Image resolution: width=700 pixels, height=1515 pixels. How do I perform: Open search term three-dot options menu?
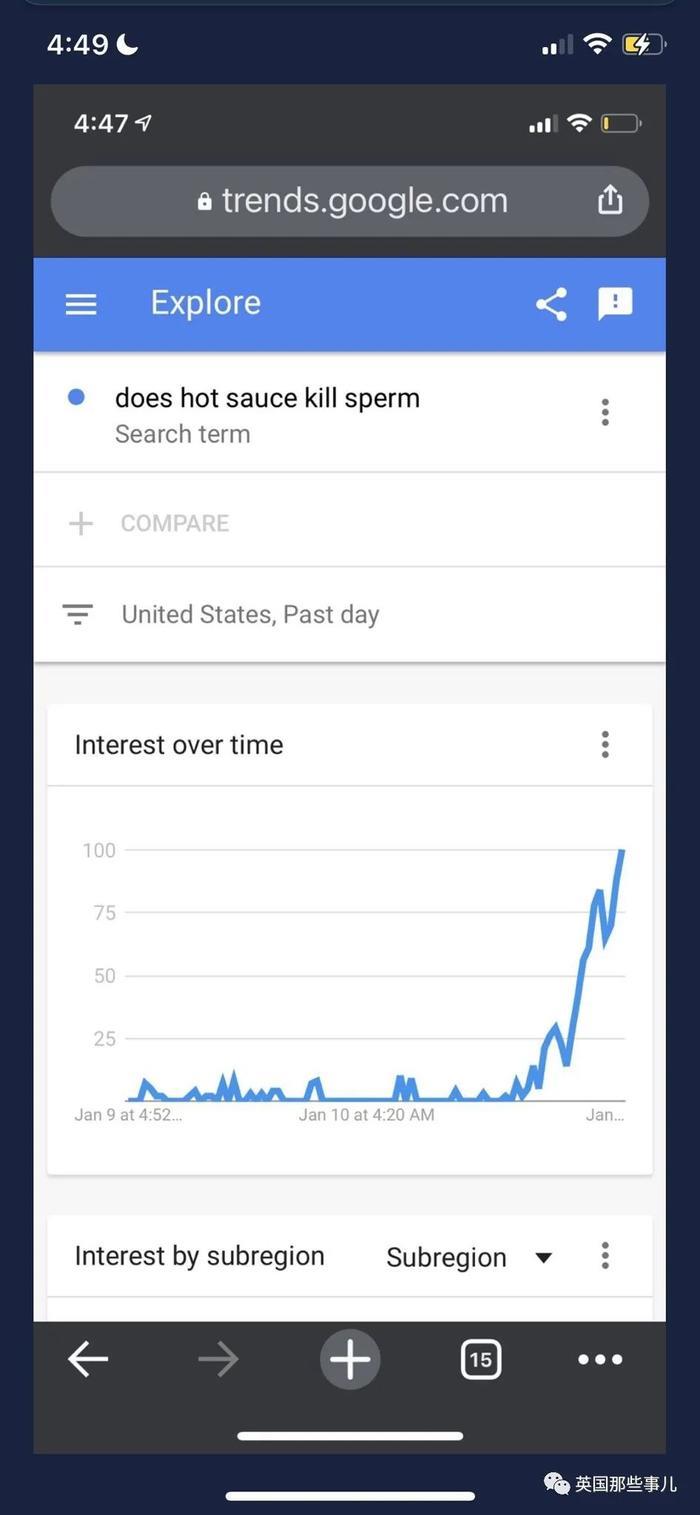[x=605, y=412]
